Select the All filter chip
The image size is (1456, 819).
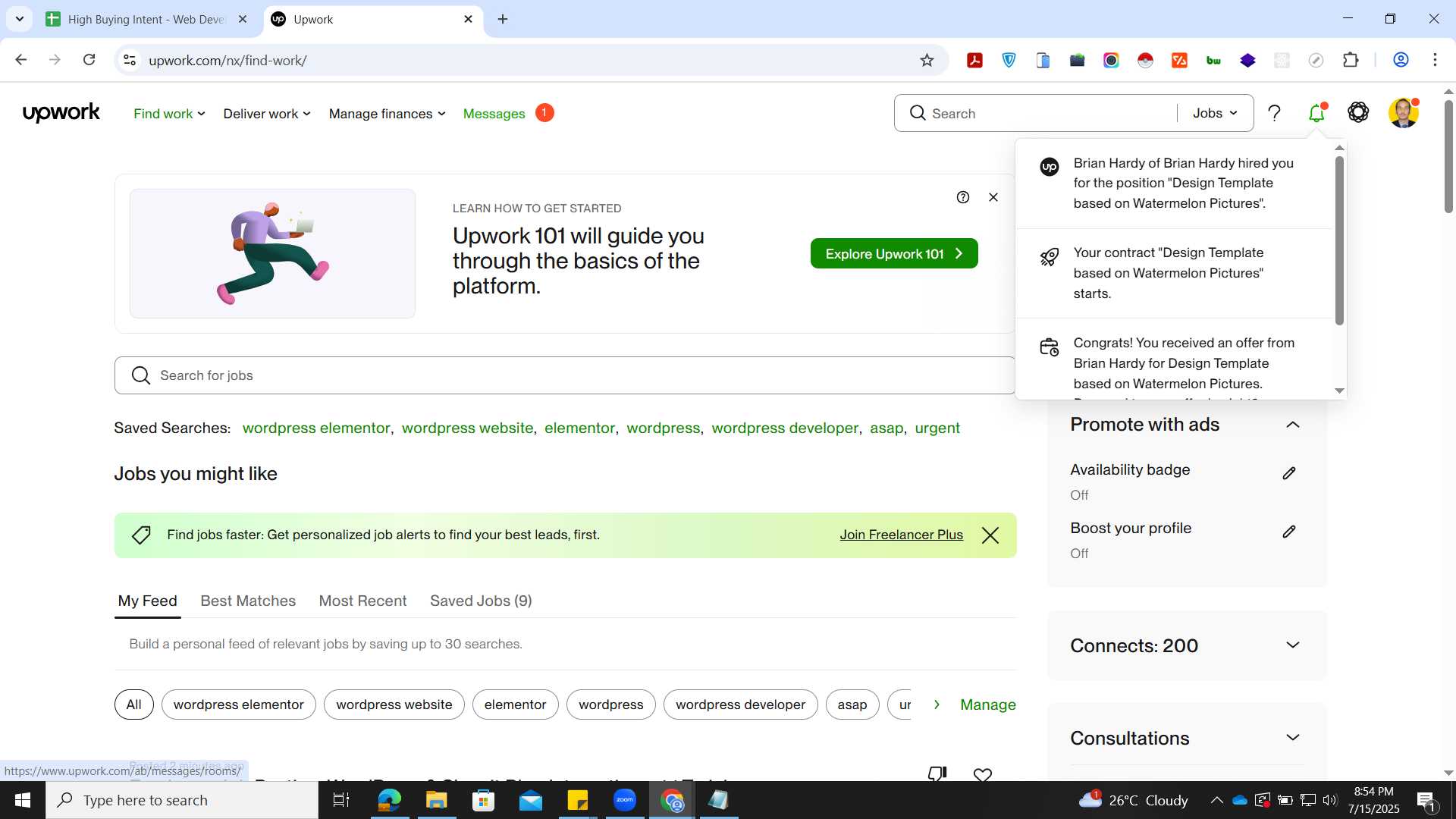(x=133, y=704)
